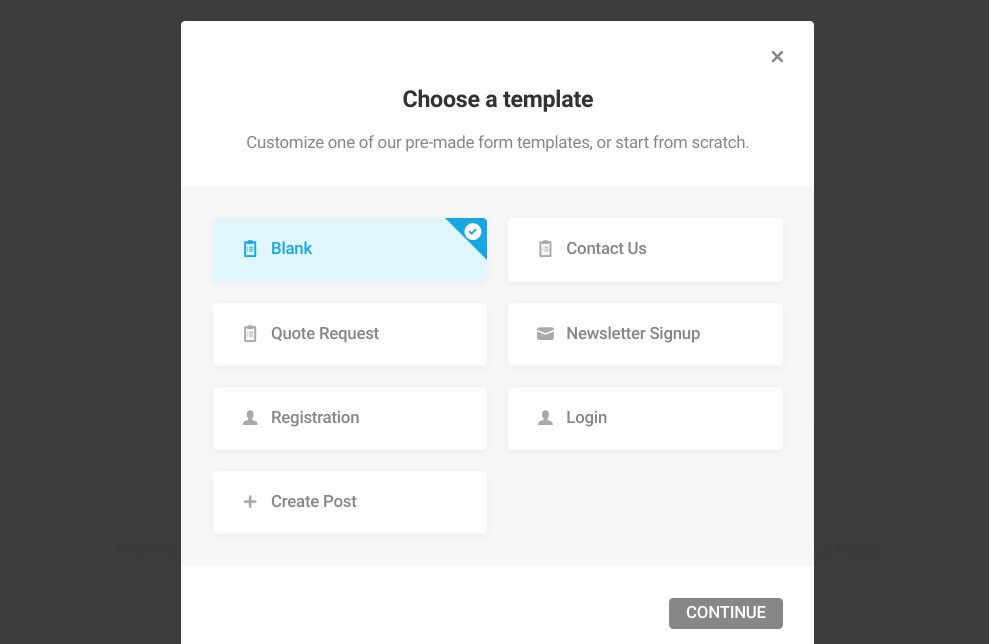Click the person icon beside Registration
This screenshot has height=644, width=989.
pyautogui.click(x=250, y=418)
